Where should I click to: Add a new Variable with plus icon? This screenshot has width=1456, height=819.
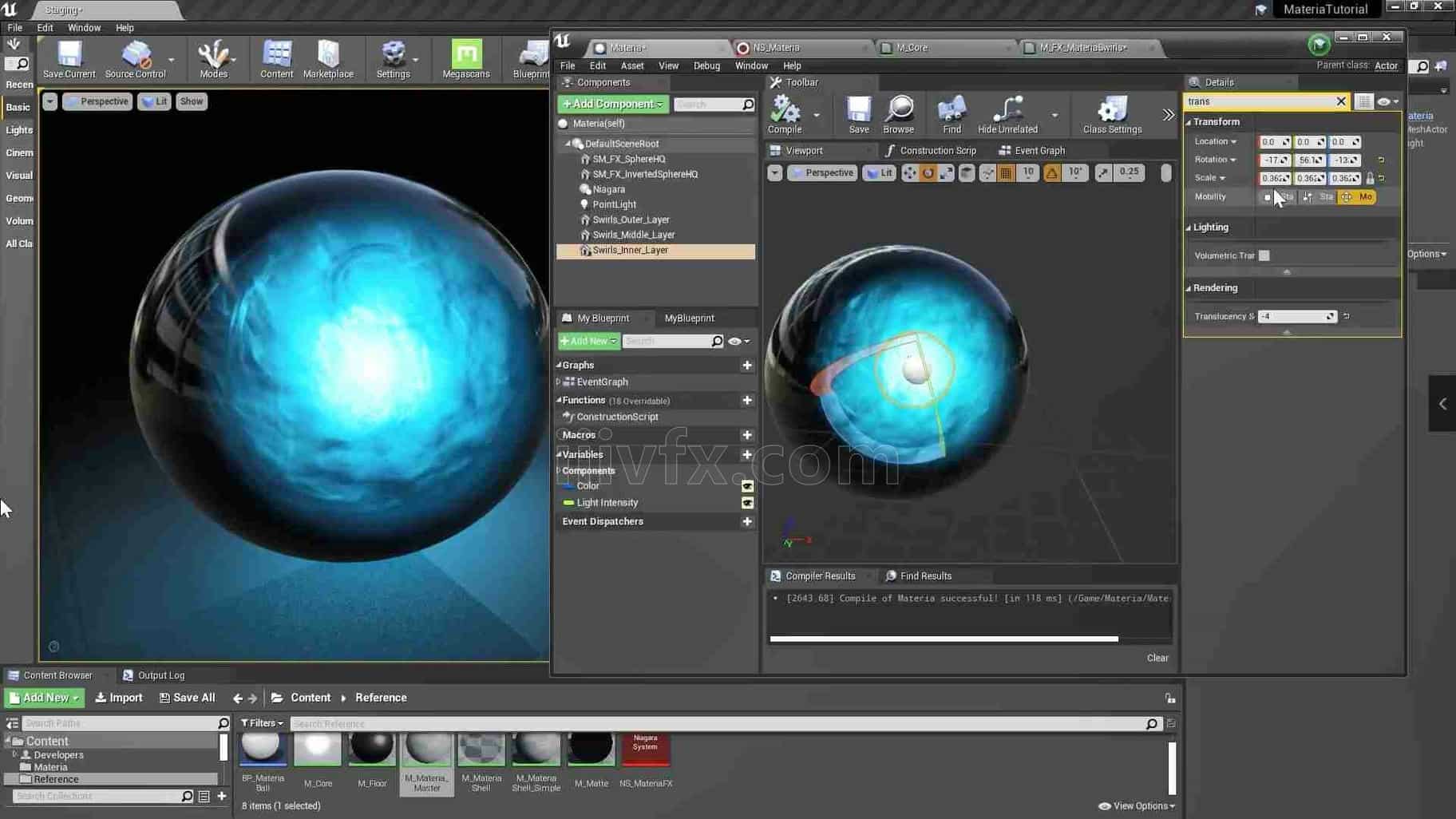(747, 454)
